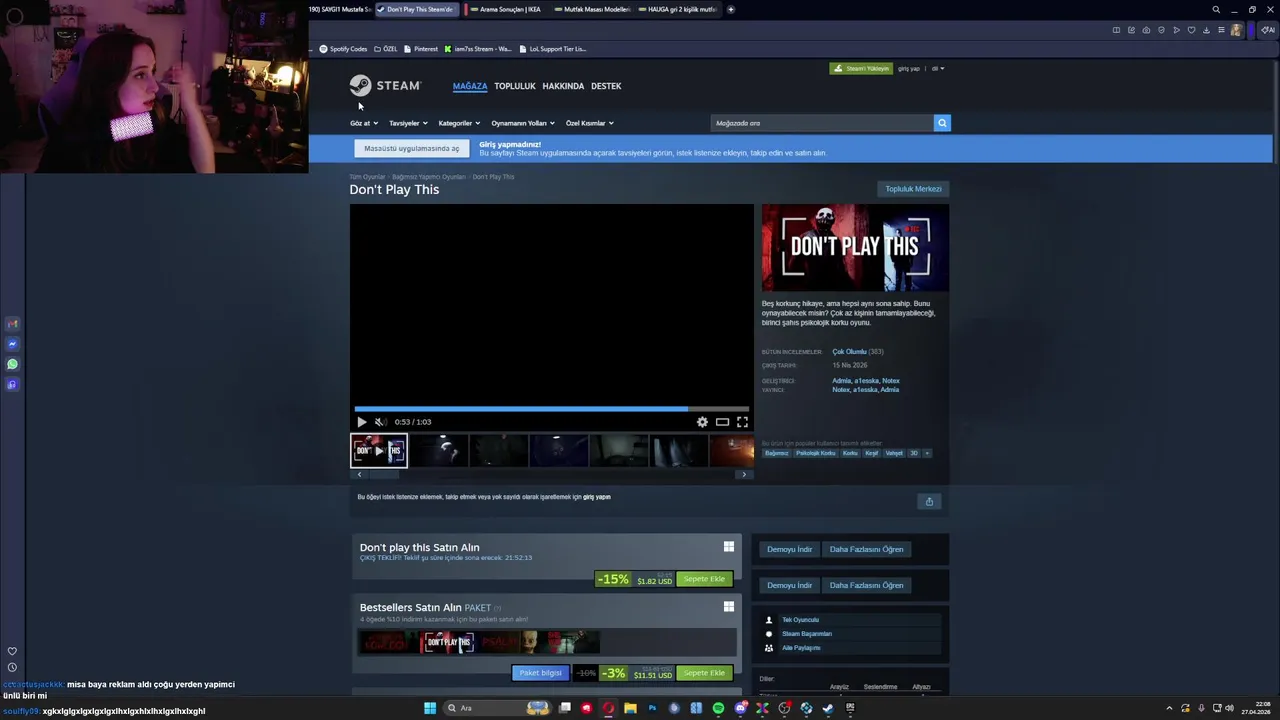1280x720 pixels.
Task: Click the Mağazada ara search field
Action: point(822,123)
